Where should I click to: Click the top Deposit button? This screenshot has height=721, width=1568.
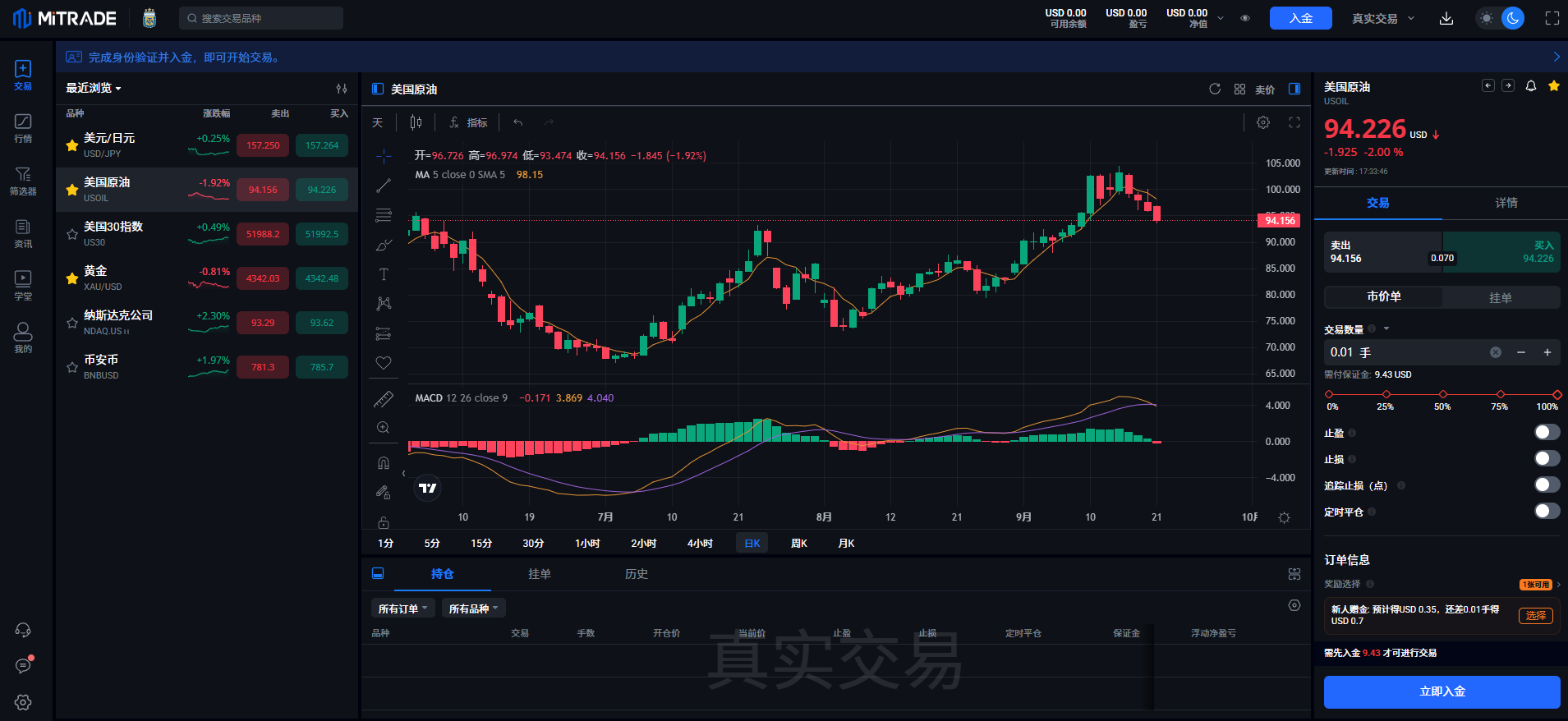pos(1301,18)
